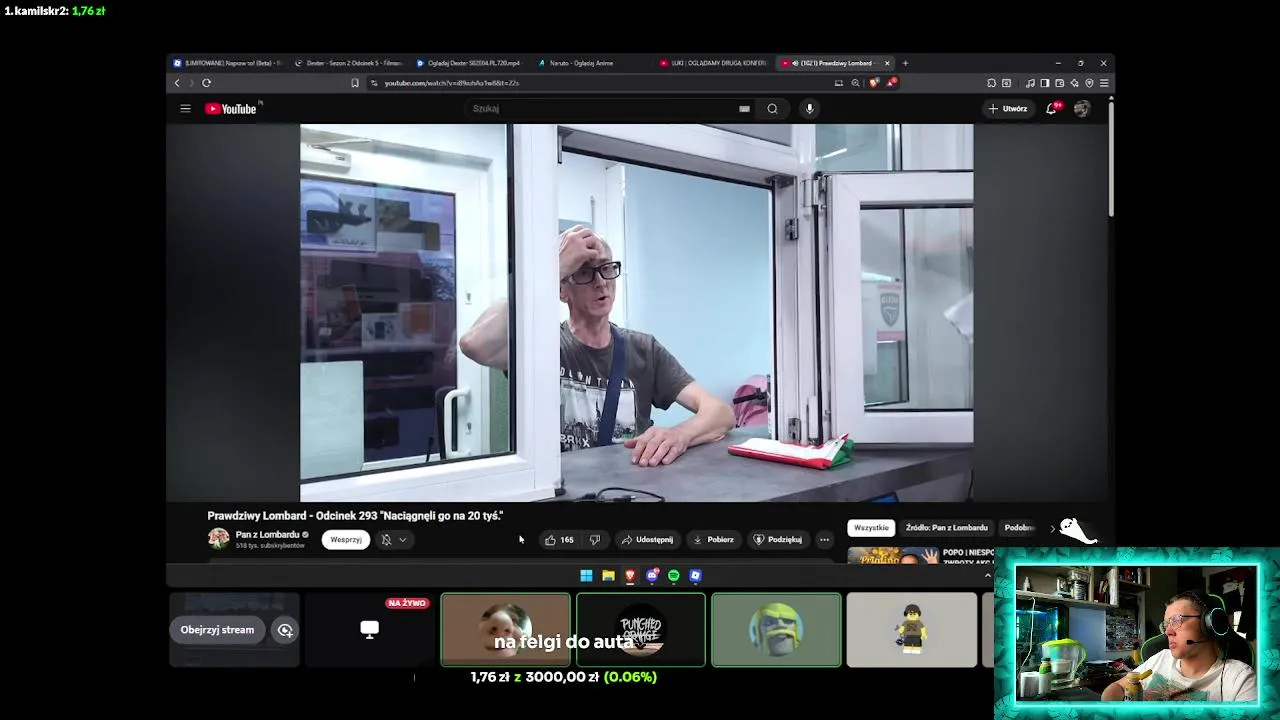Screen dimensions: 1280x720
Task: Click the Podziękuj thanks button
Action: point(777,539)
